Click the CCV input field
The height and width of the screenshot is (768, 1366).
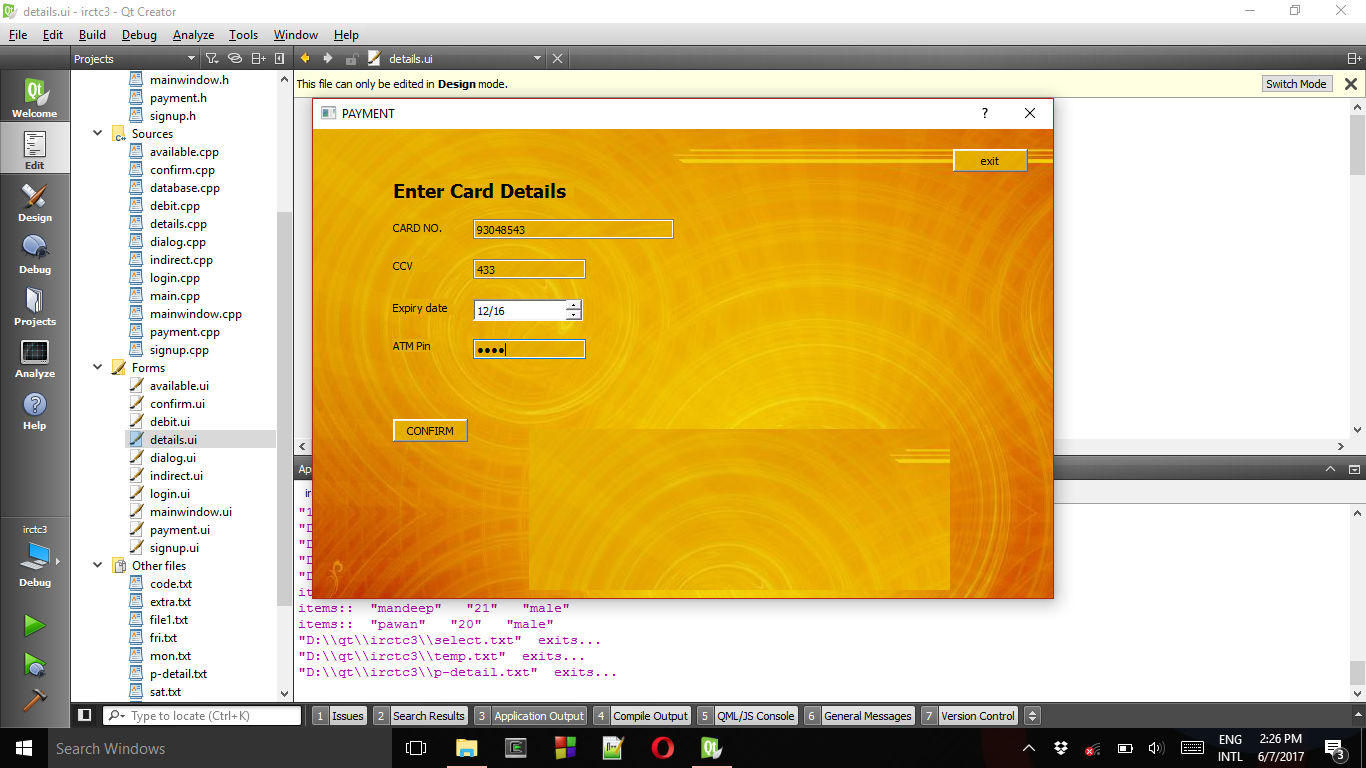[x=529, y=269]
